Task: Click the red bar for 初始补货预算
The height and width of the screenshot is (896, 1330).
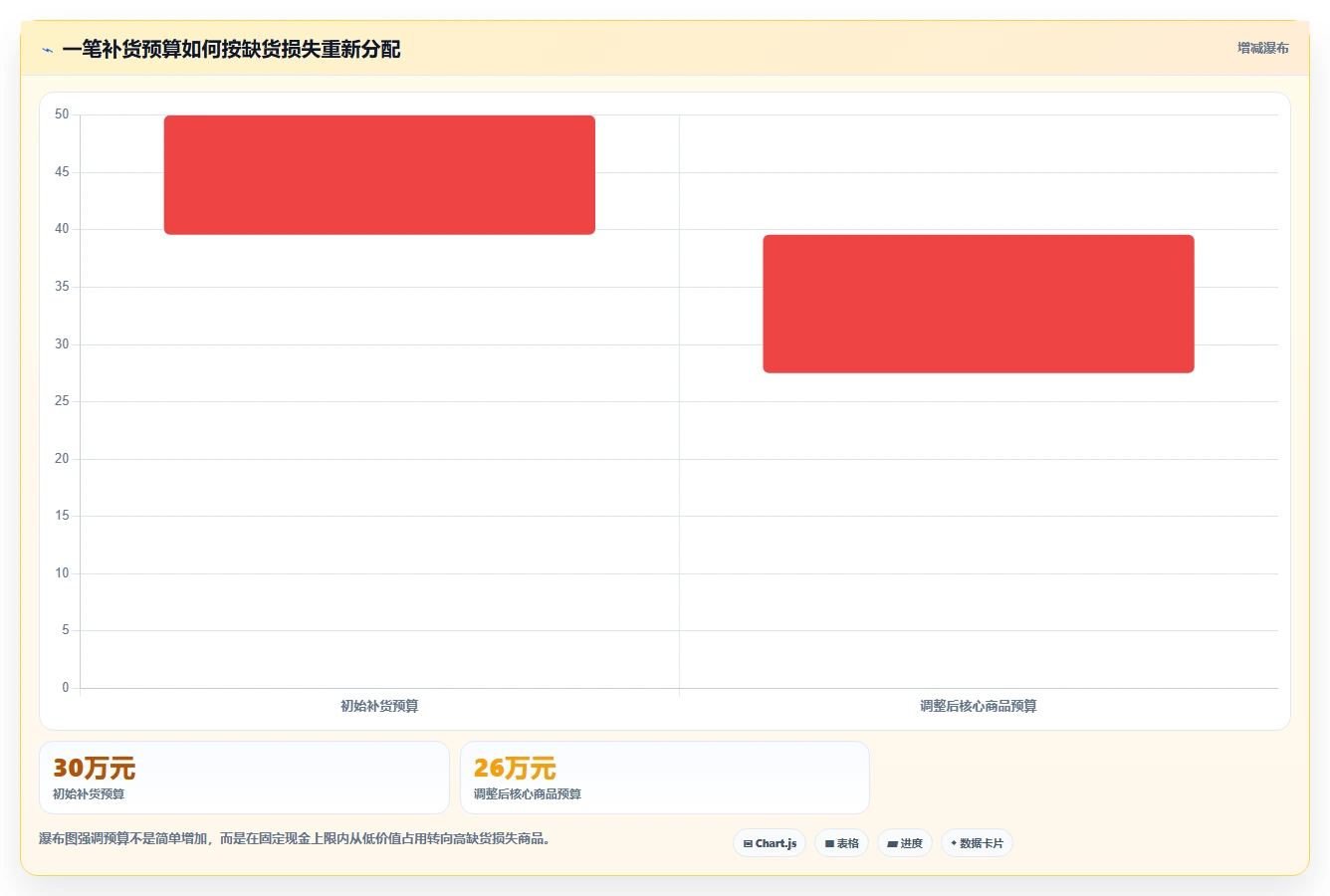Action: 379,175
